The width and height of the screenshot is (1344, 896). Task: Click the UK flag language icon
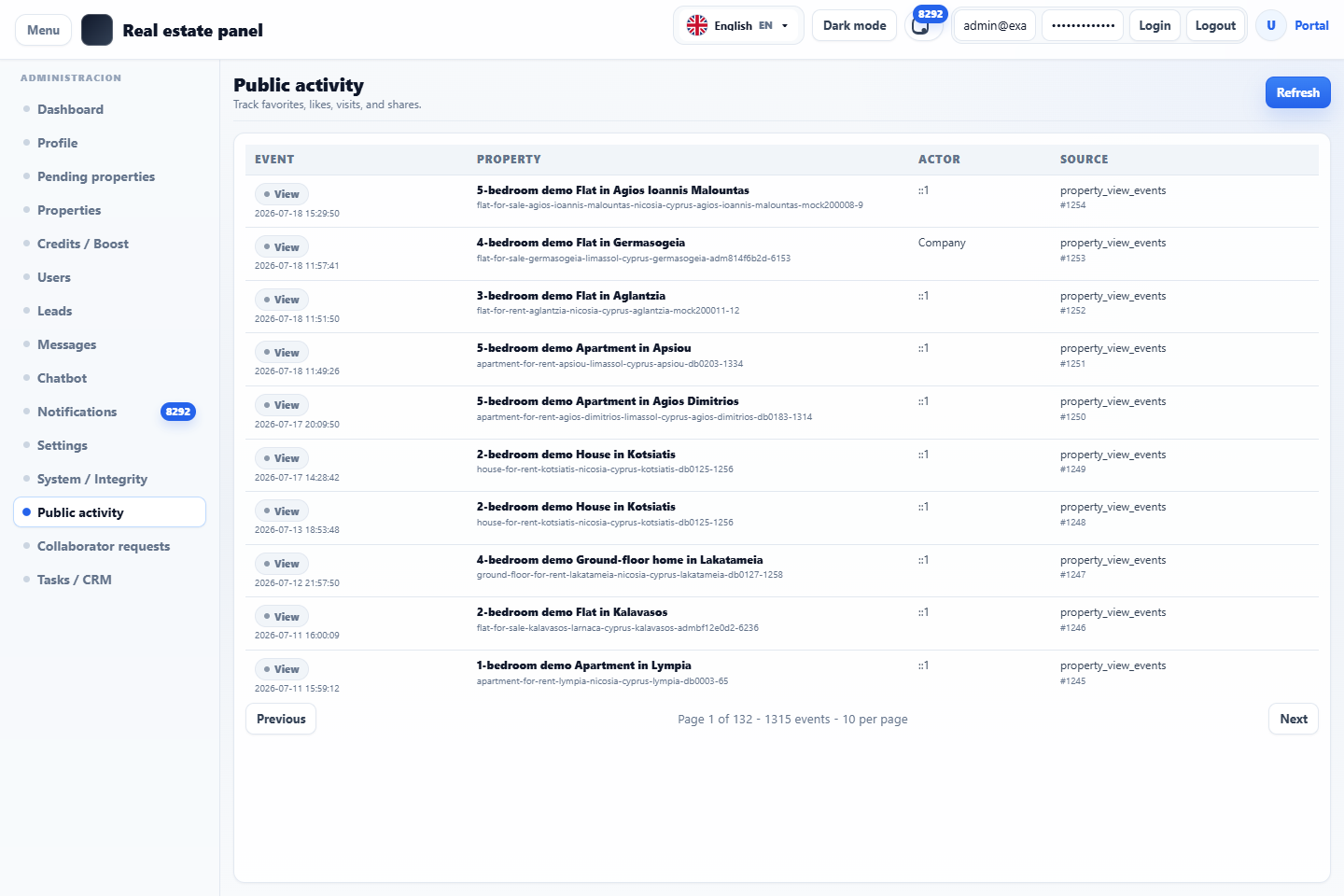coord(697,25)
